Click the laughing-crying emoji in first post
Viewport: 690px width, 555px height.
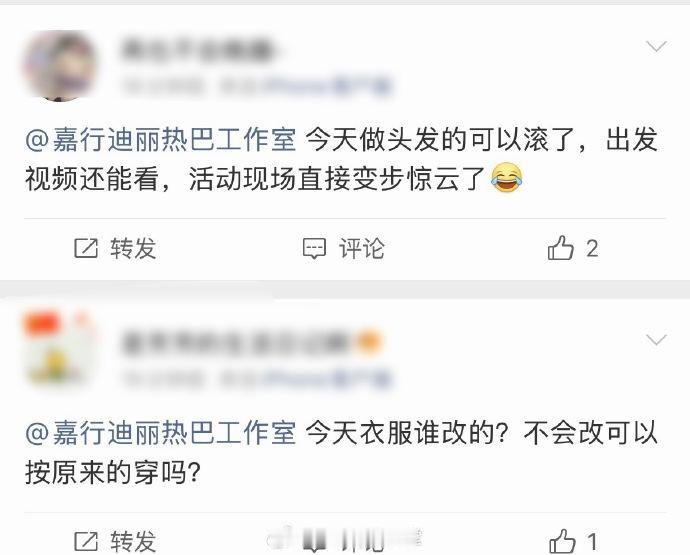(506, 178)
